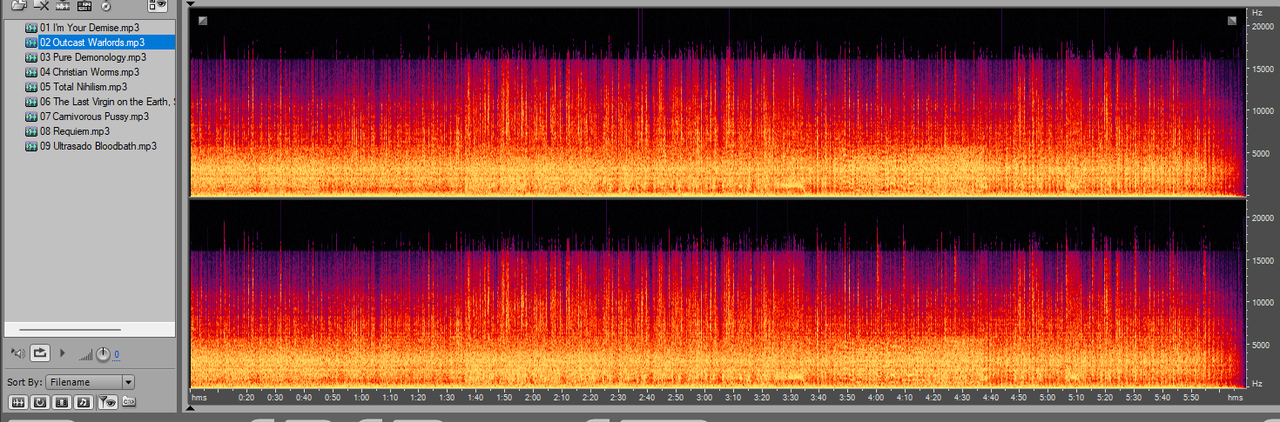
Task: Click the preview volume value 0
Action: [116, 354]
